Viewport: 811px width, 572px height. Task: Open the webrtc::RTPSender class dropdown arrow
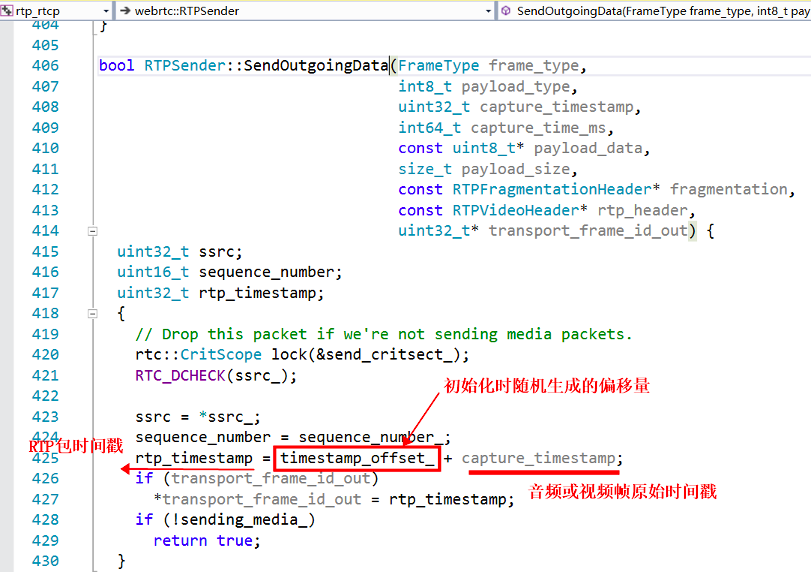(x=488, y=11)
